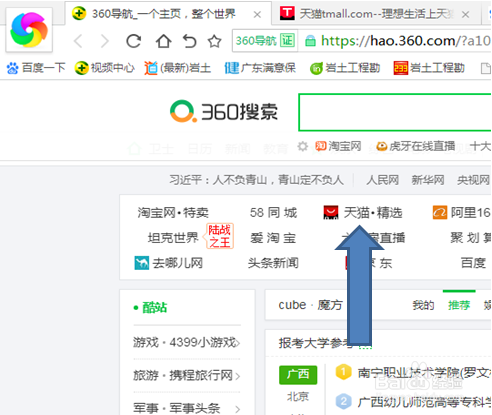Expand the arrow after 军事头条
The image size is (492, 415).
click(x=238, y=409)
